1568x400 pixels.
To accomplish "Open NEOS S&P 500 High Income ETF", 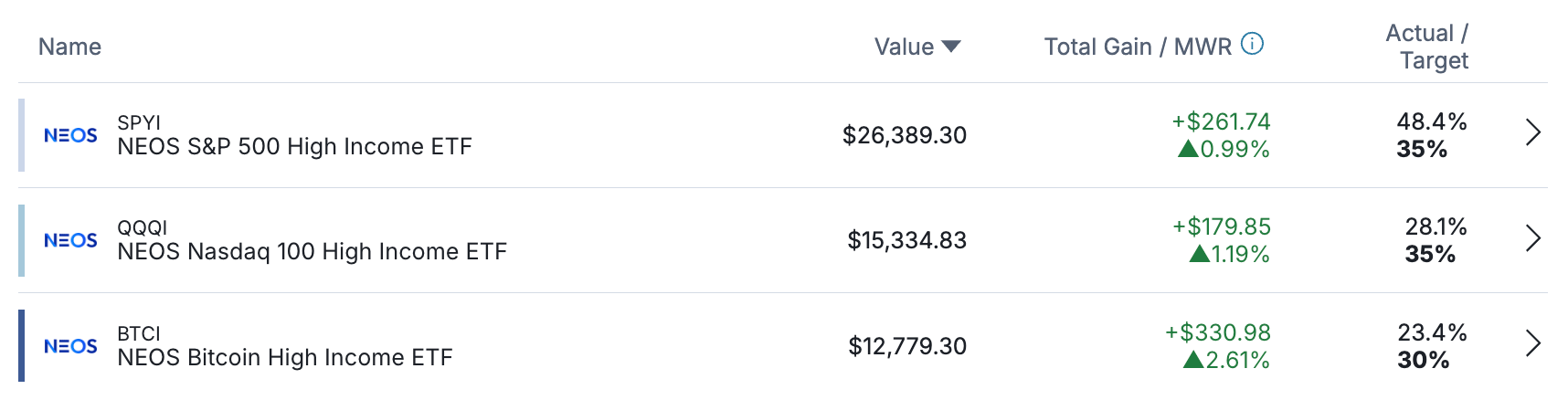I will click(294, 147).
